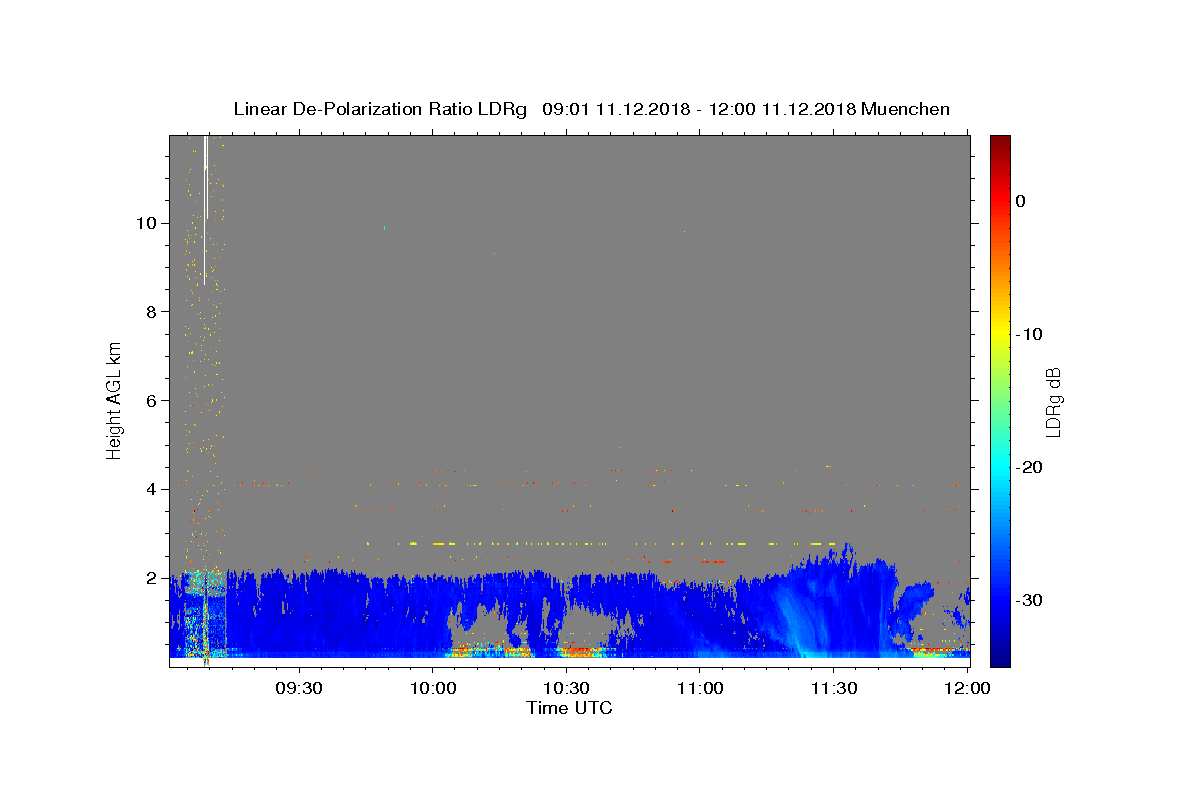Click the 10:30 time tick label

click(566, 689)
